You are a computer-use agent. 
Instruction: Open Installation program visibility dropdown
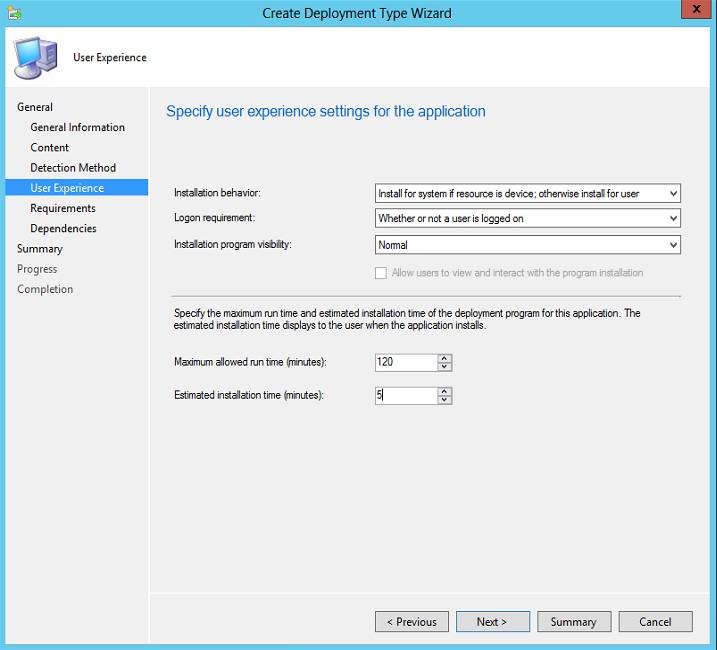527,245
